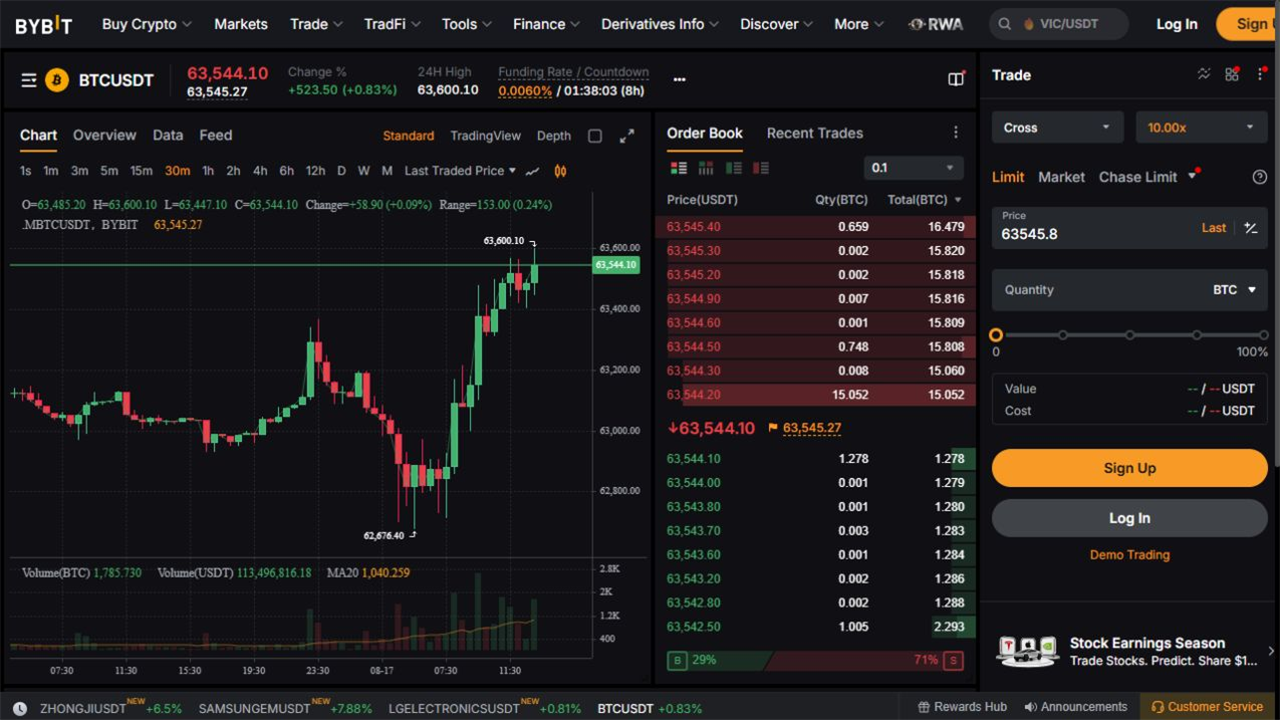
Task: Switch chart to Depth view
Action: click(x=554, y=136)
